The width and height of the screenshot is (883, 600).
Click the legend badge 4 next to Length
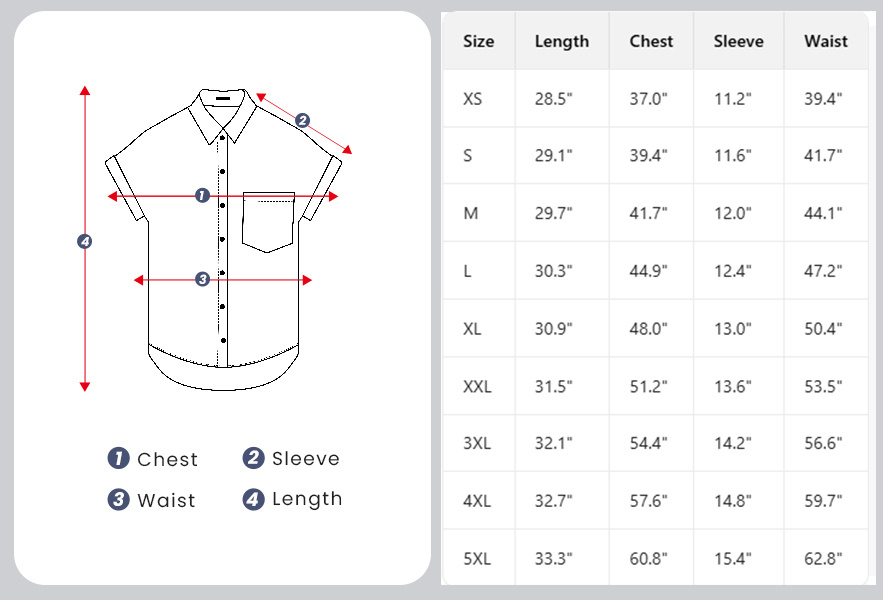253,499
